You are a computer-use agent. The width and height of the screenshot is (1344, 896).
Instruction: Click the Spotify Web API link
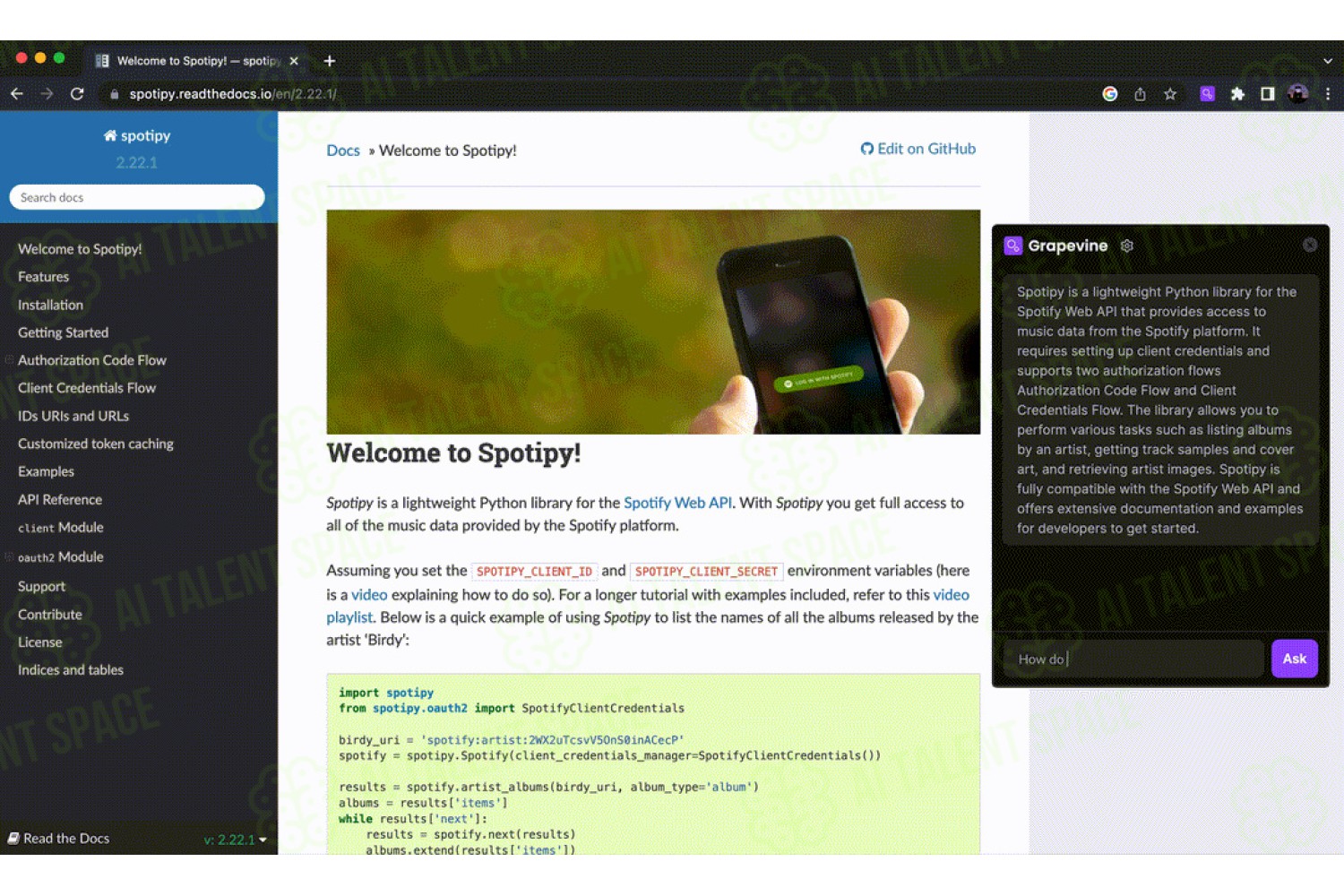pos(677,503)
